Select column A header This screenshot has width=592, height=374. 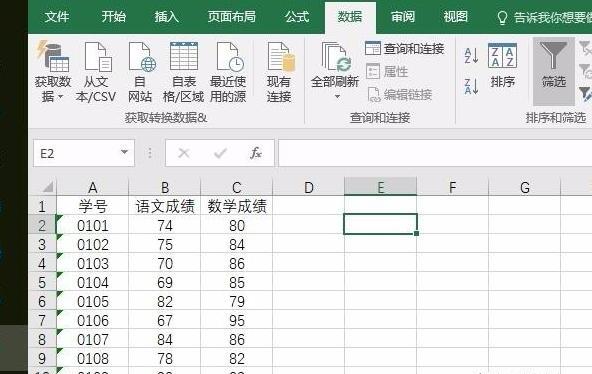click(x=92, y=187)
